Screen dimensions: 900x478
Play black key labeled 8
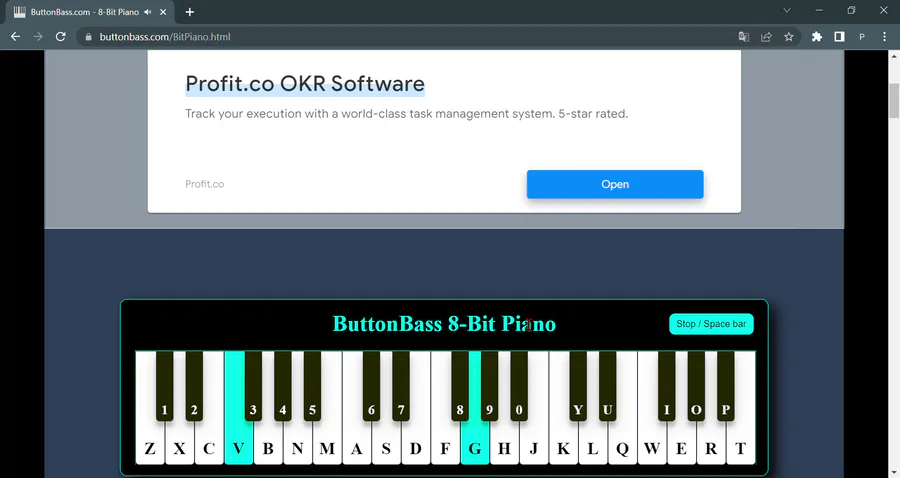[460, 386]
